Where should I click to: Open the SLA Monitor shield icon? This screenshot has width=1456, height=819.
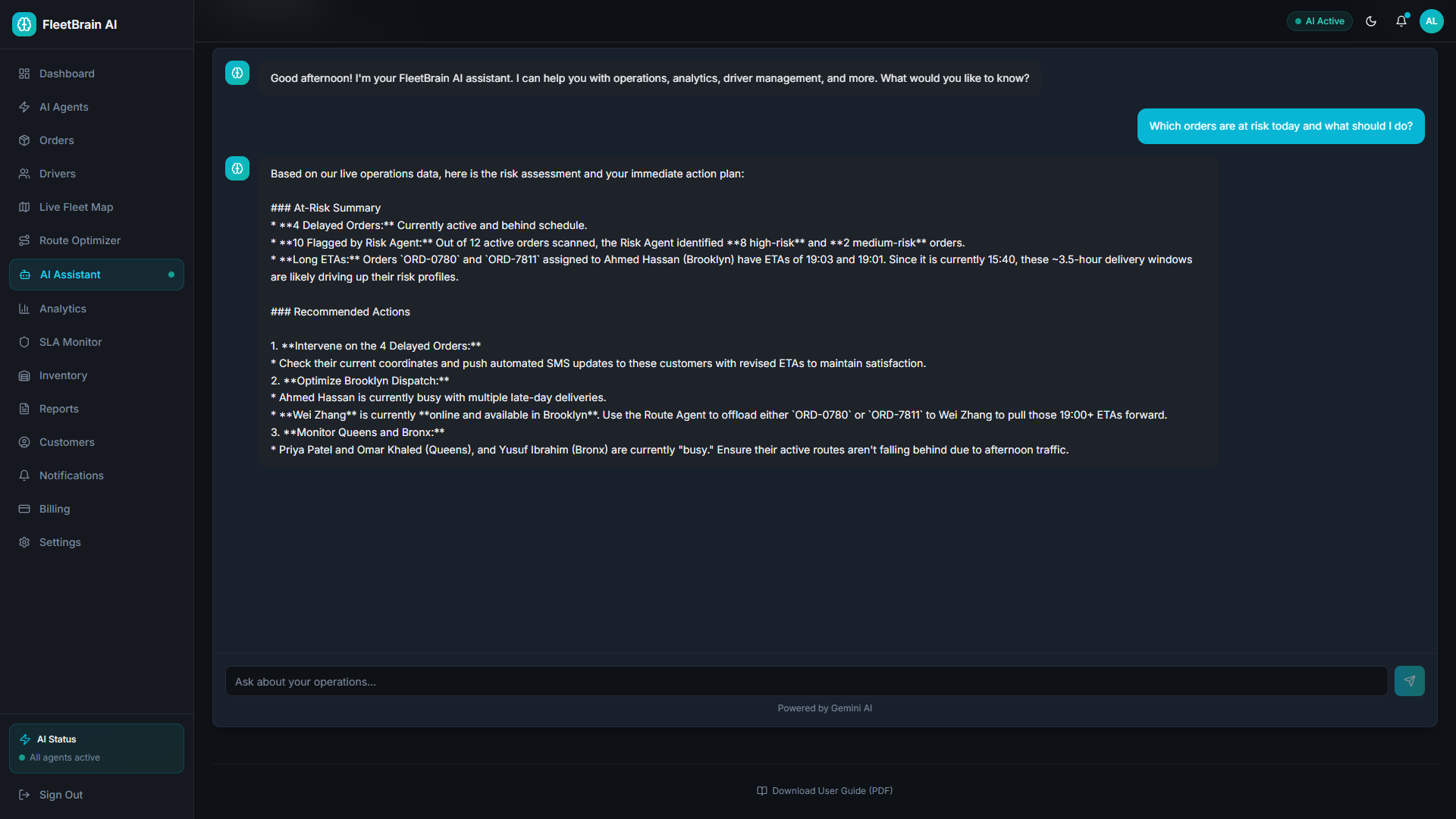tap(24, 342)
